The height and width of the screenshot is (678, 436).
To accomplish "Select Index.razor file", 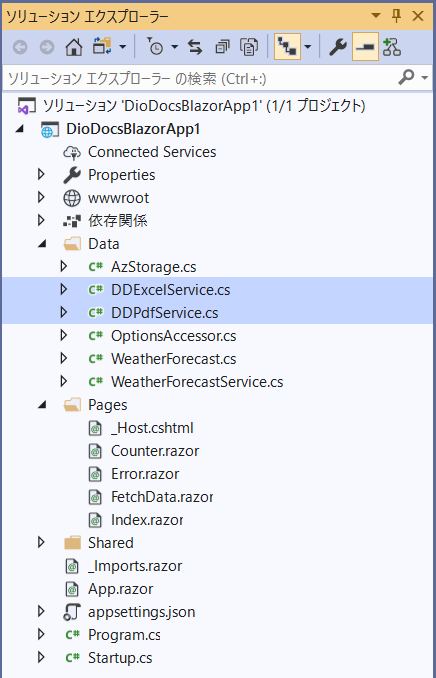I will click(x=147, y=520).
